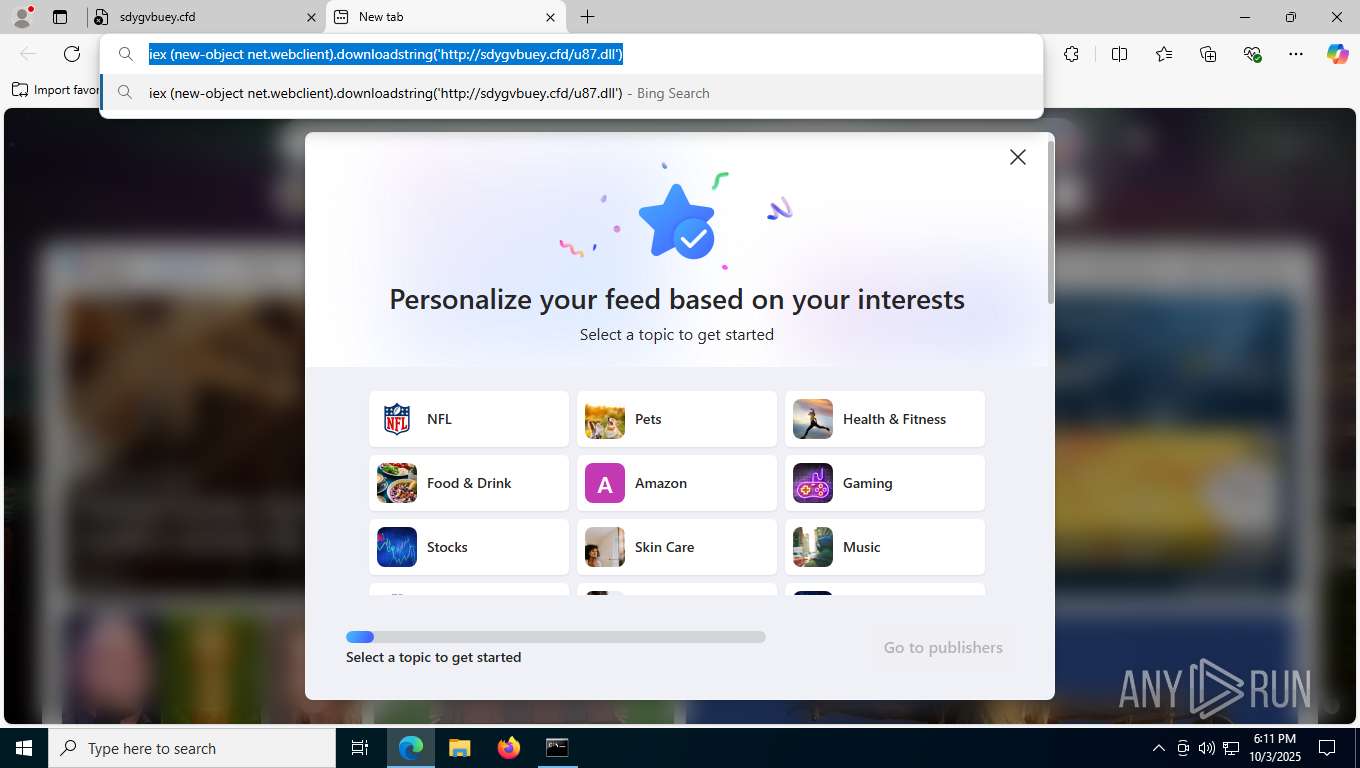Click the browser Back arrow
Viewport: 1360px width, 768px height.
[x=28, y=54]
